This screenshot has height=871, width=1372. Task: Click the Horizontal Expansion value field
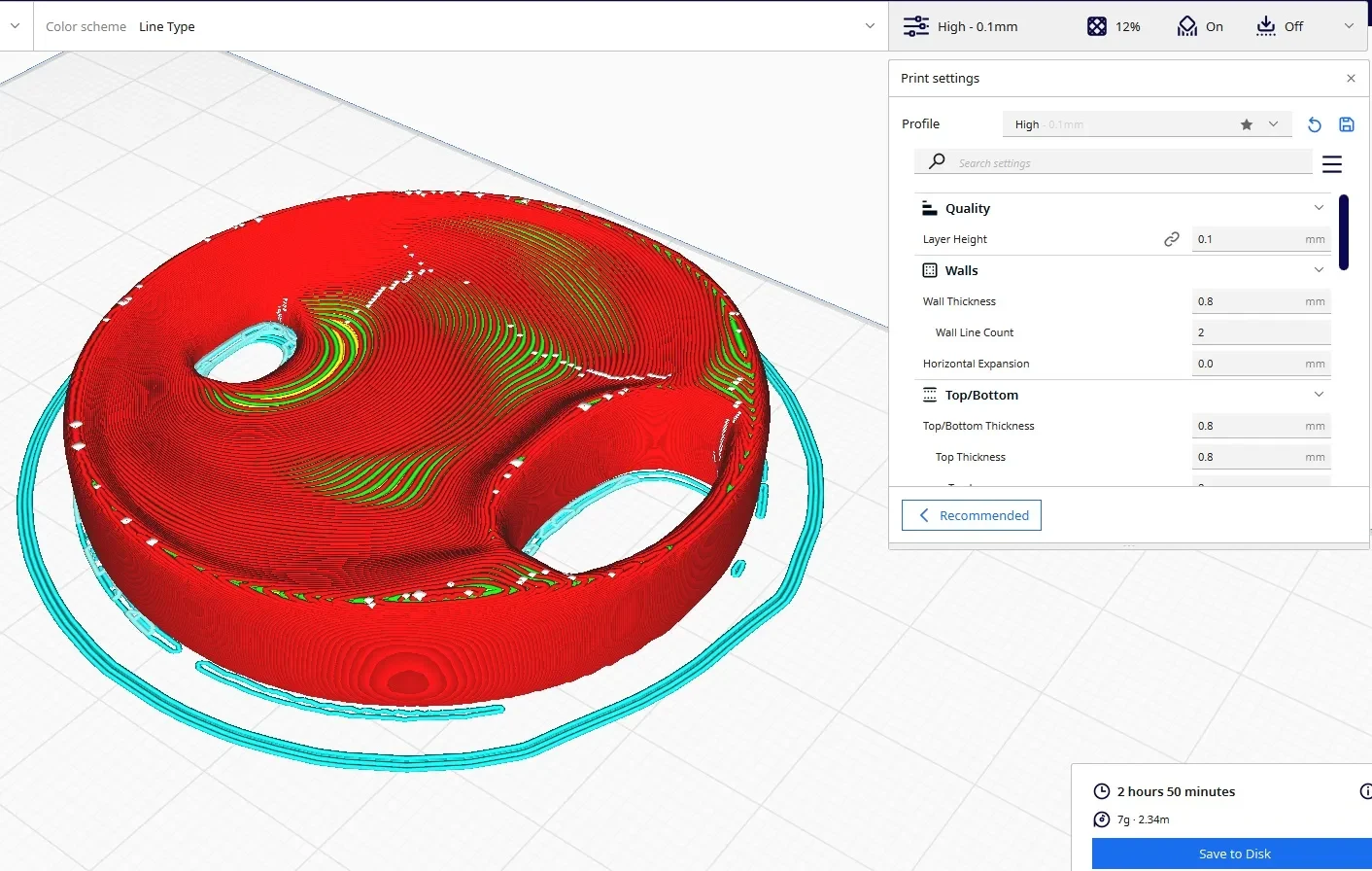[x=1261, y=364]
